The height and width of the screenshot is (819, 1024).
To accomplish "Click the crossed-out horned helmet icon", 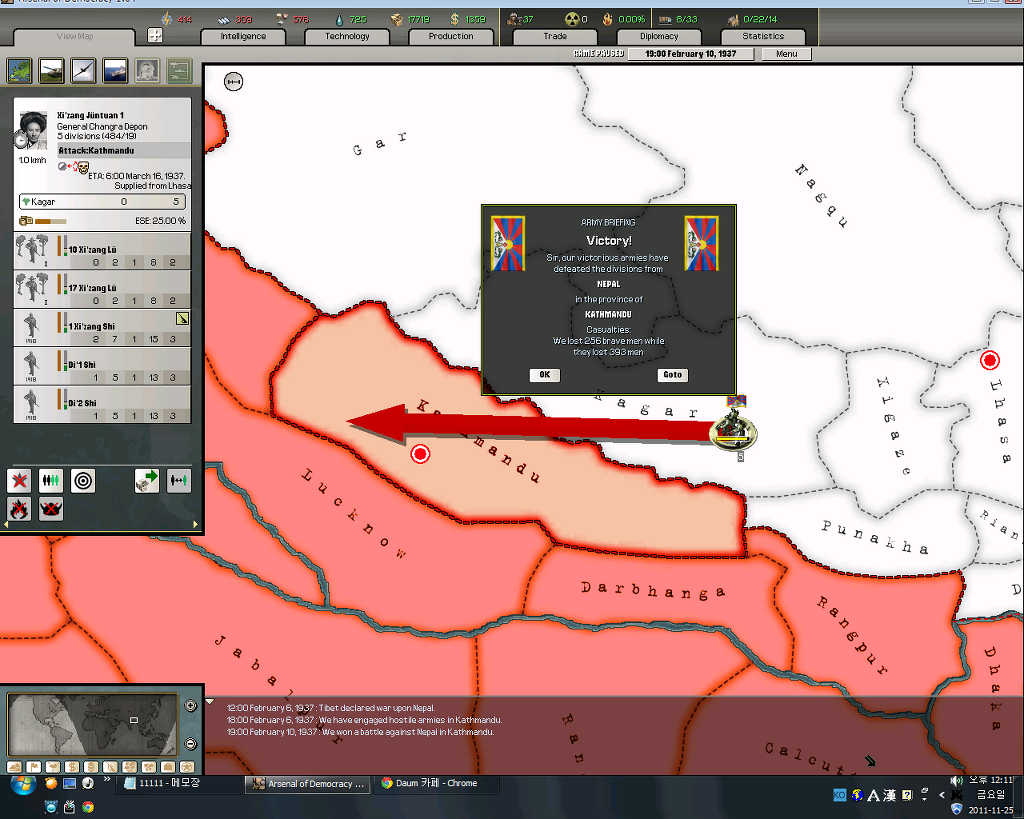I will coord(51,509).
